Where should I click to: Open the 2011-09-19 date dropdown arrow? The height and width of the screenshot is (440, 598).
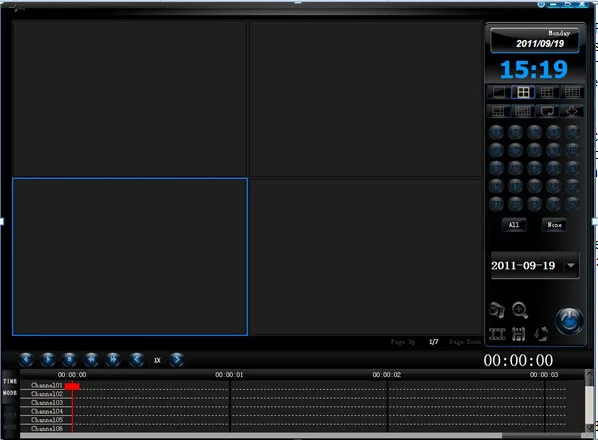(571, 265)
